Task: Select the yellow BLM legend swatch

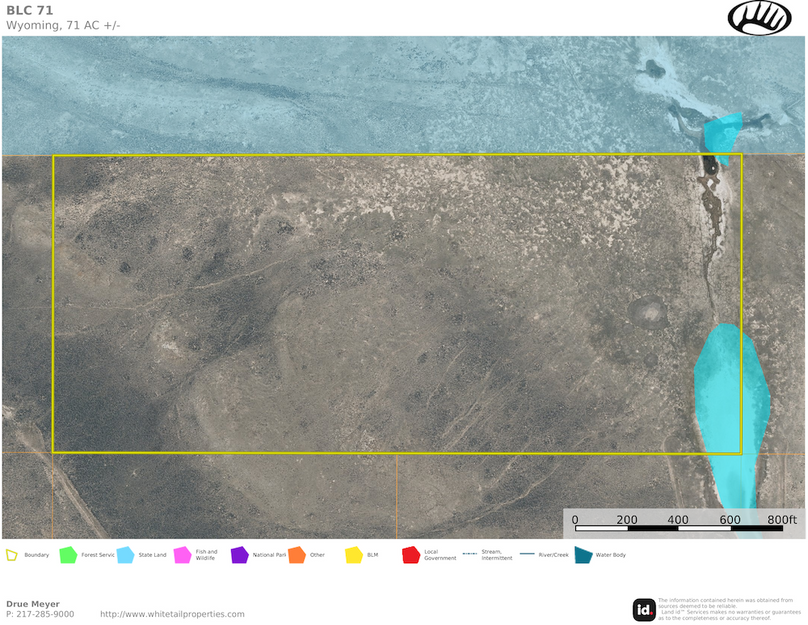Action: [x=353, y=555]
